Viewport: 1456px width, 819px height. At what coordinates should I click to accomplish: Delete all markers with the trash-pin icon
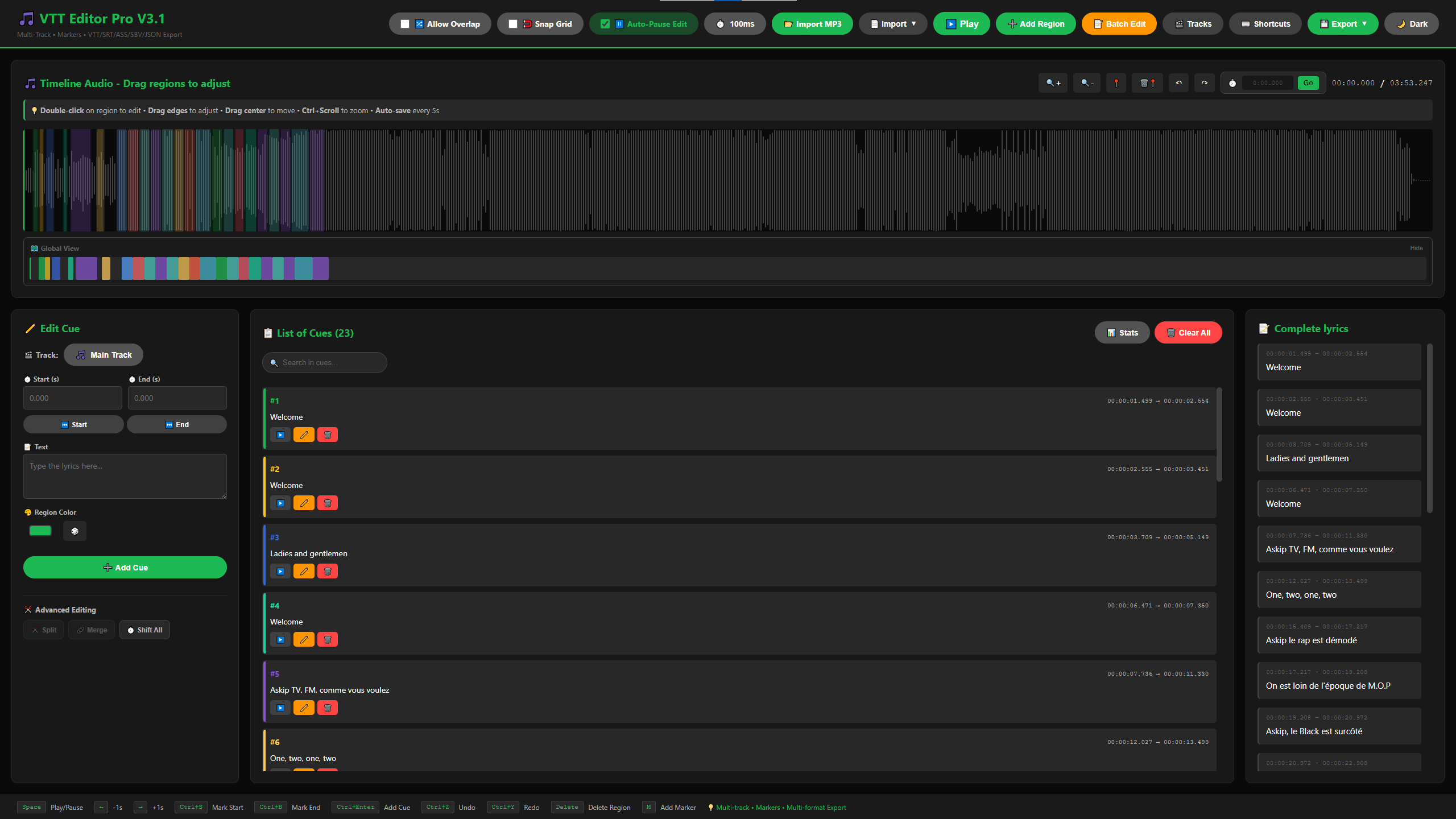pyautogui.click(x=1147, y=83)
